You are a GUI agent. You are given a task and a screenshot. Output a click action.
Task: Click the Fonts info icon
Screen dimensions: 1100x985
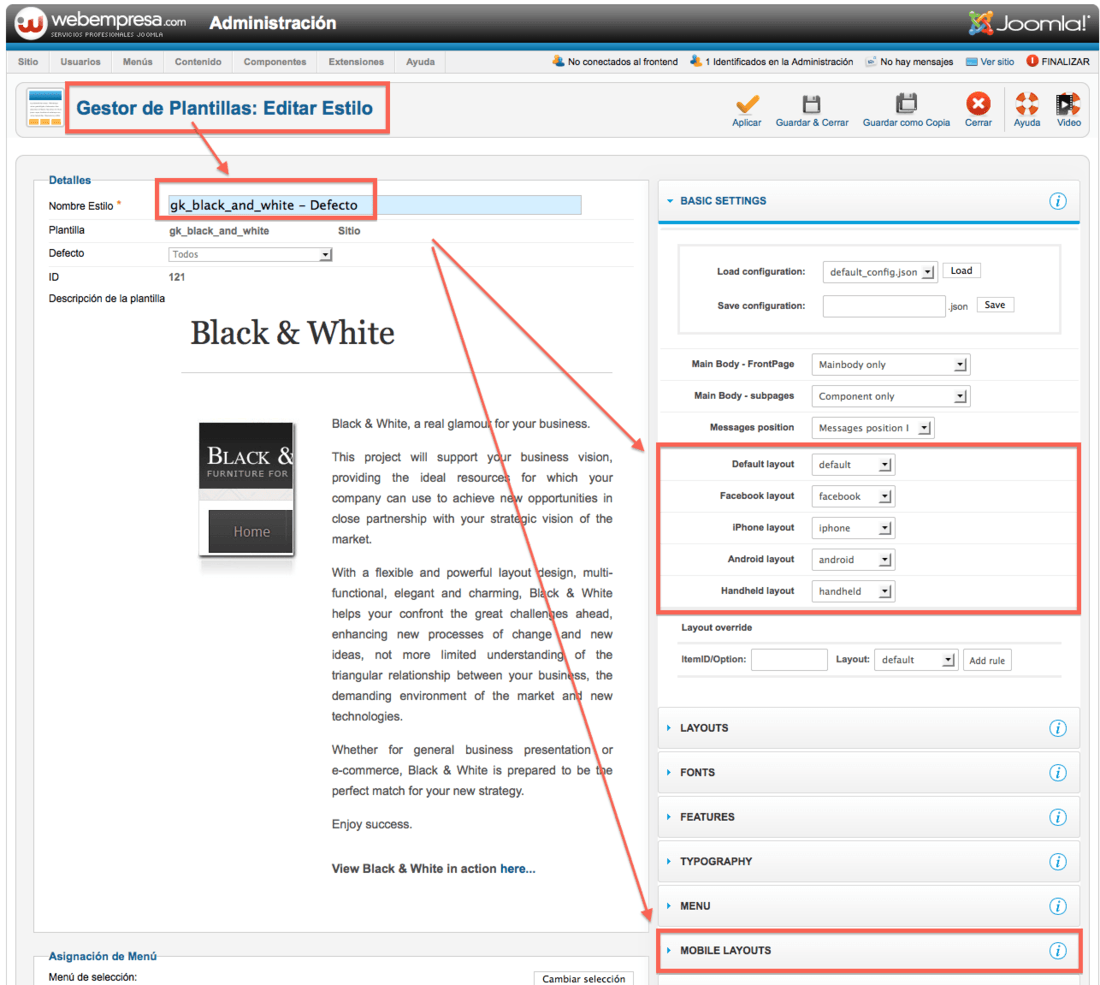pos(1057,772)
